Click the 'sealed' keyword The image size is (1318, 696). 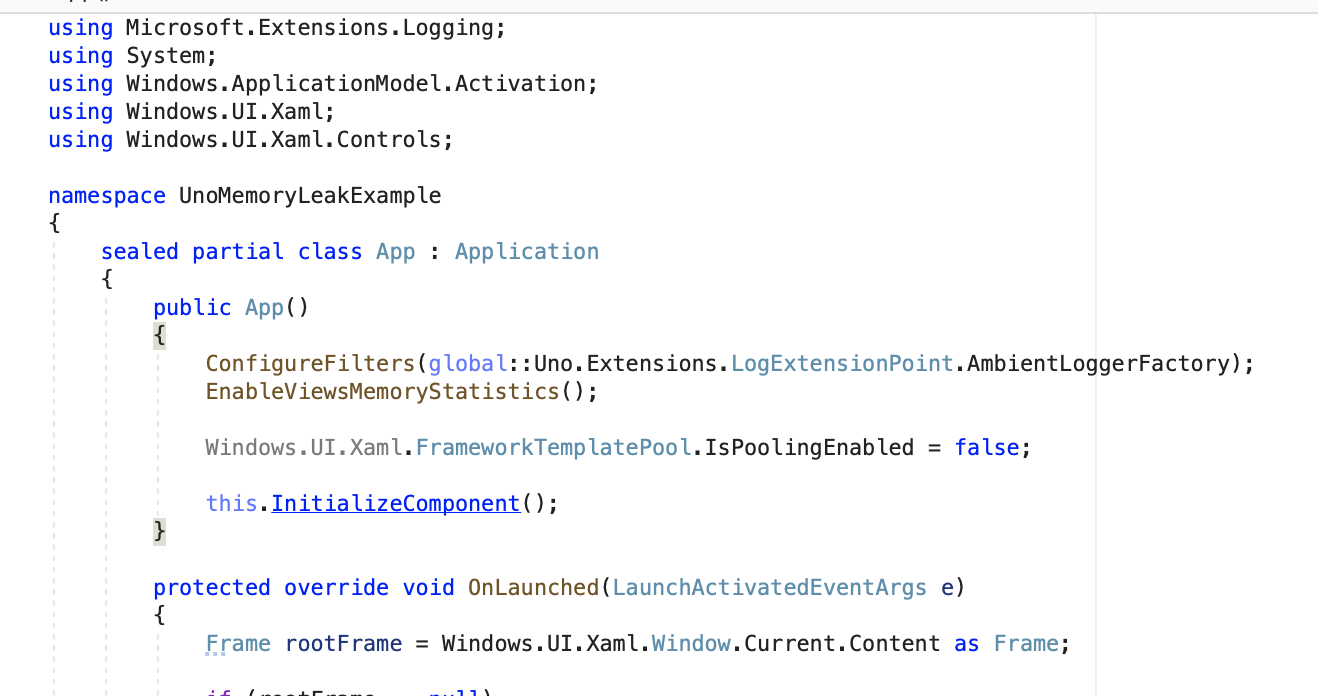[140, 251]
